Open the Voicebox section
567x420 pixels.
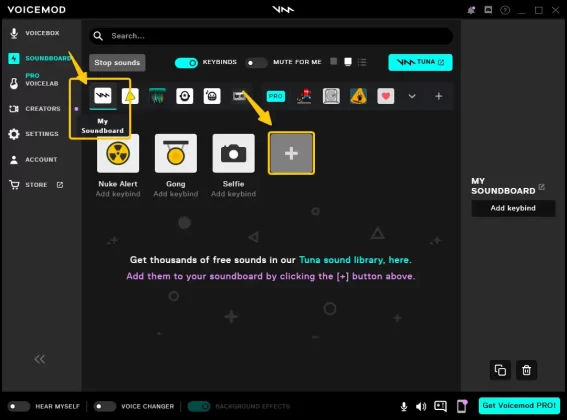click(x=34, y=33)
